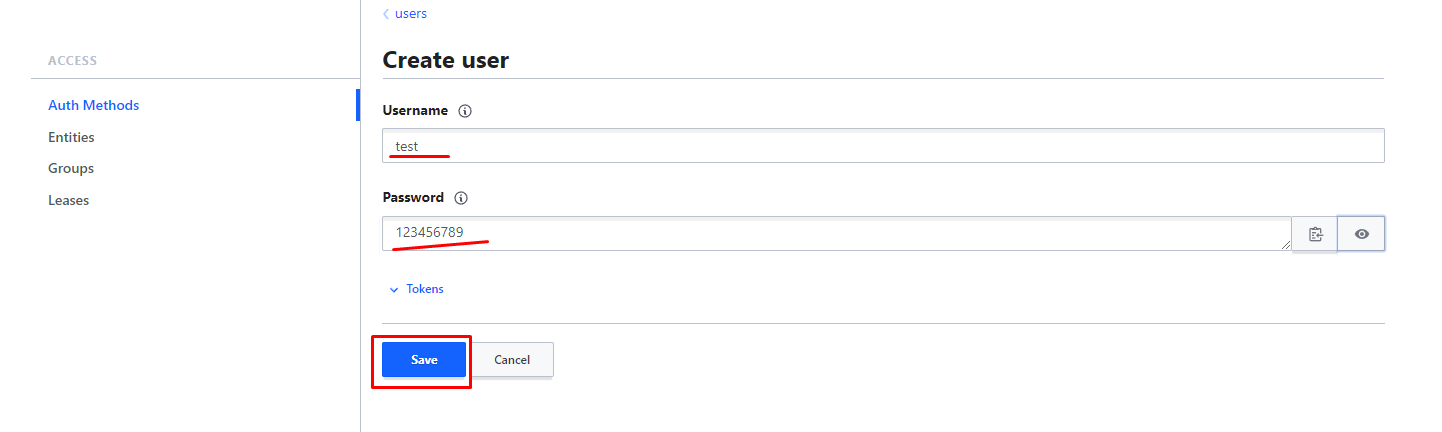The height and width of the screenshot is (432, 1442).
Task: Click the Password field label
Action: [413, 198]
